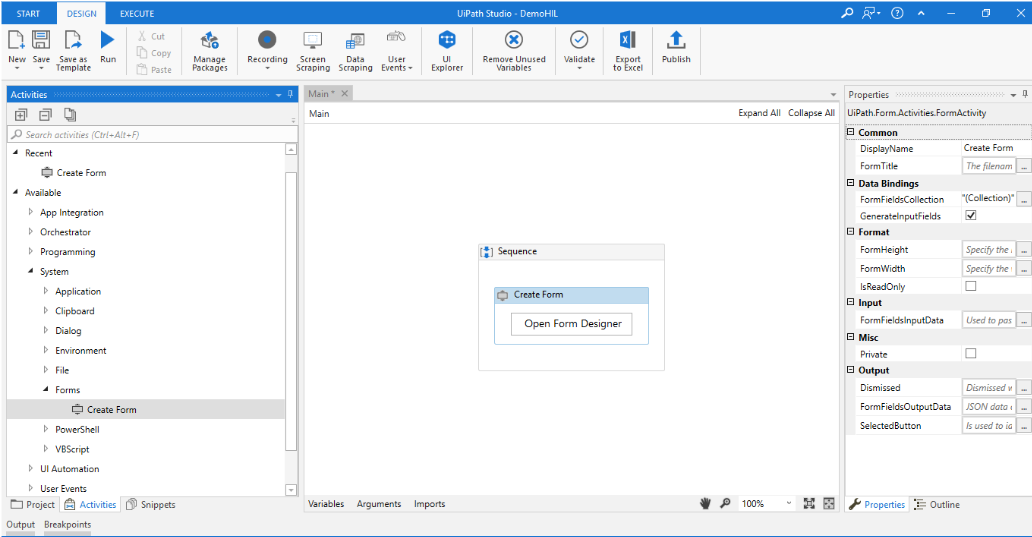Expand the App Integration tree node
The width and height of the screenshot is (1032, 537).
(x=30, y=212)
